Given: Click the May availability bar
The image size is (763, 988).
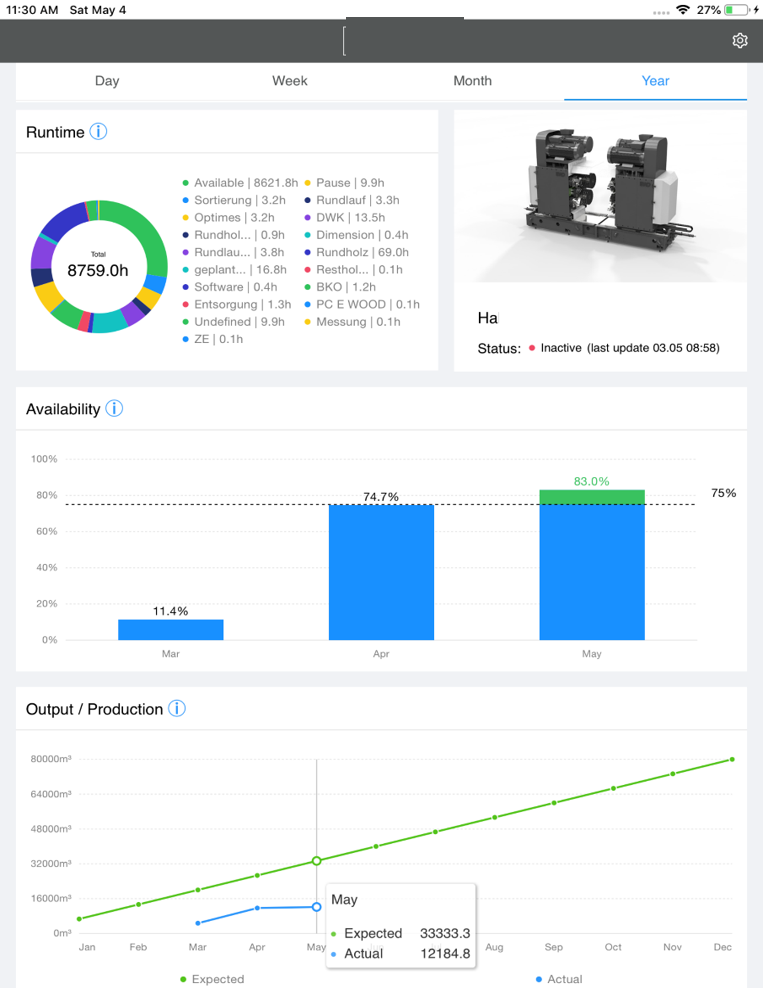Looking at the screenshot, I should [591, 565].
